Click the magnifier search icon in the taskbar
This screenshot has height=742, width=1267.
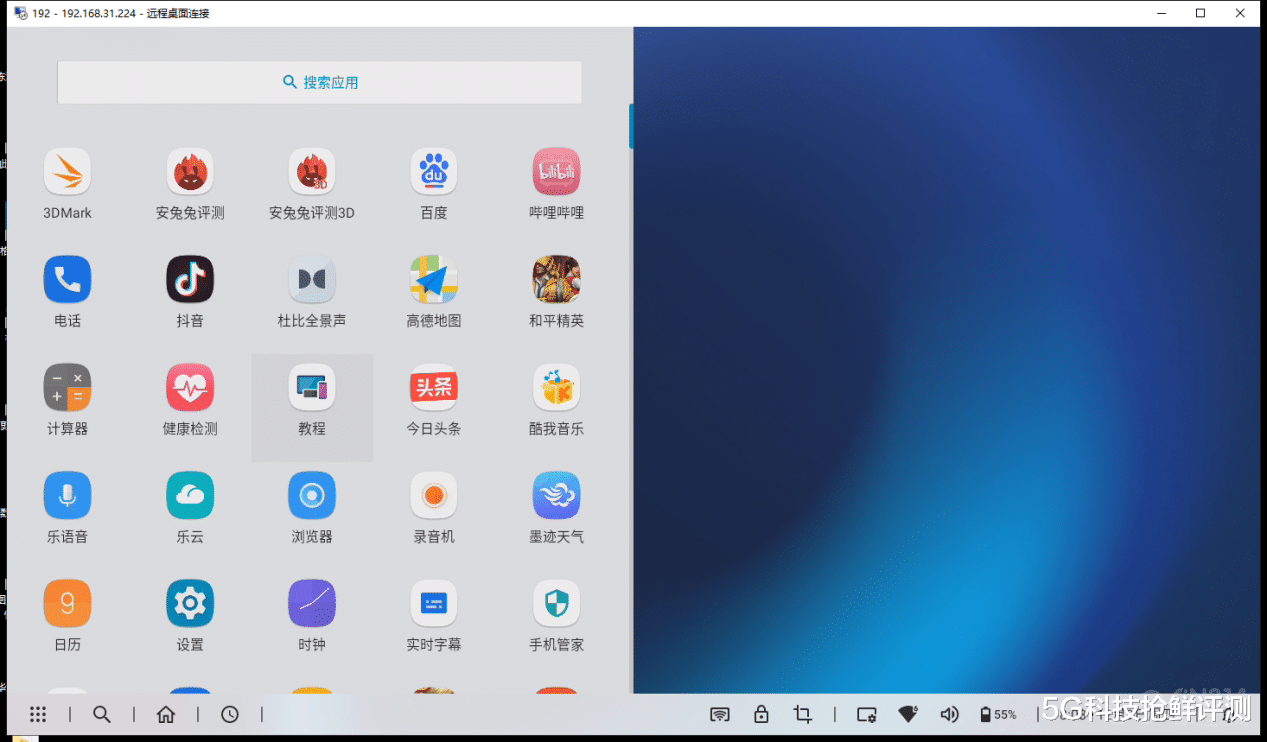click(x=101, y=714)
